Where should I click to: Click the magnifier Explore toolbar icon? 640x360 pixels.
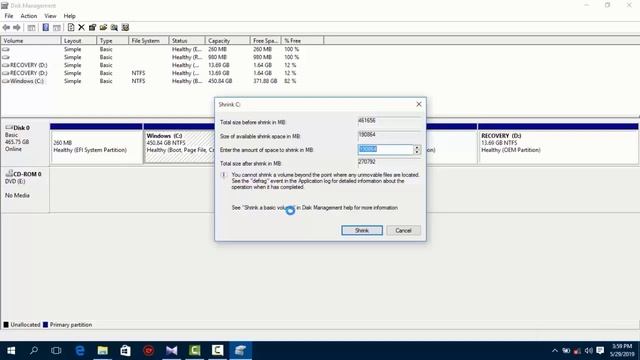(114, 27)
